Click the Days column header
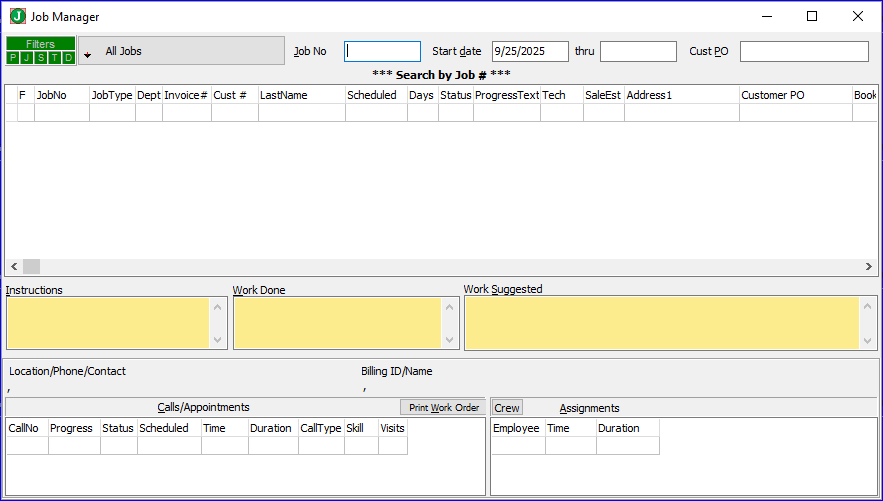Image resolution: width=883 pixels, height=501 pixels. 423,95
